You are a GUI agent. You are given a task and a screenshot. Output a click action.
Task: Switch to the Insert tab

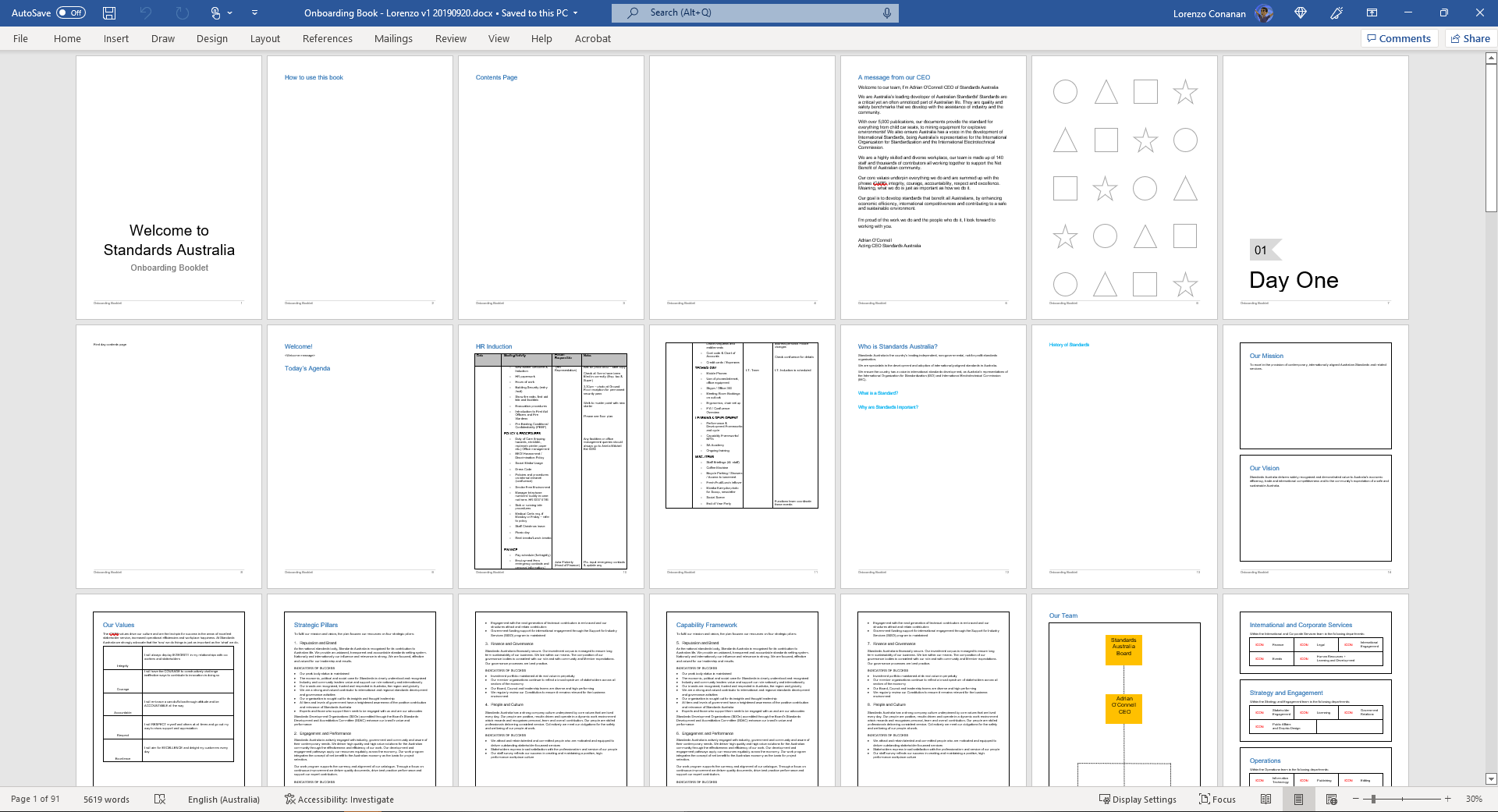[x=116, y=38]
